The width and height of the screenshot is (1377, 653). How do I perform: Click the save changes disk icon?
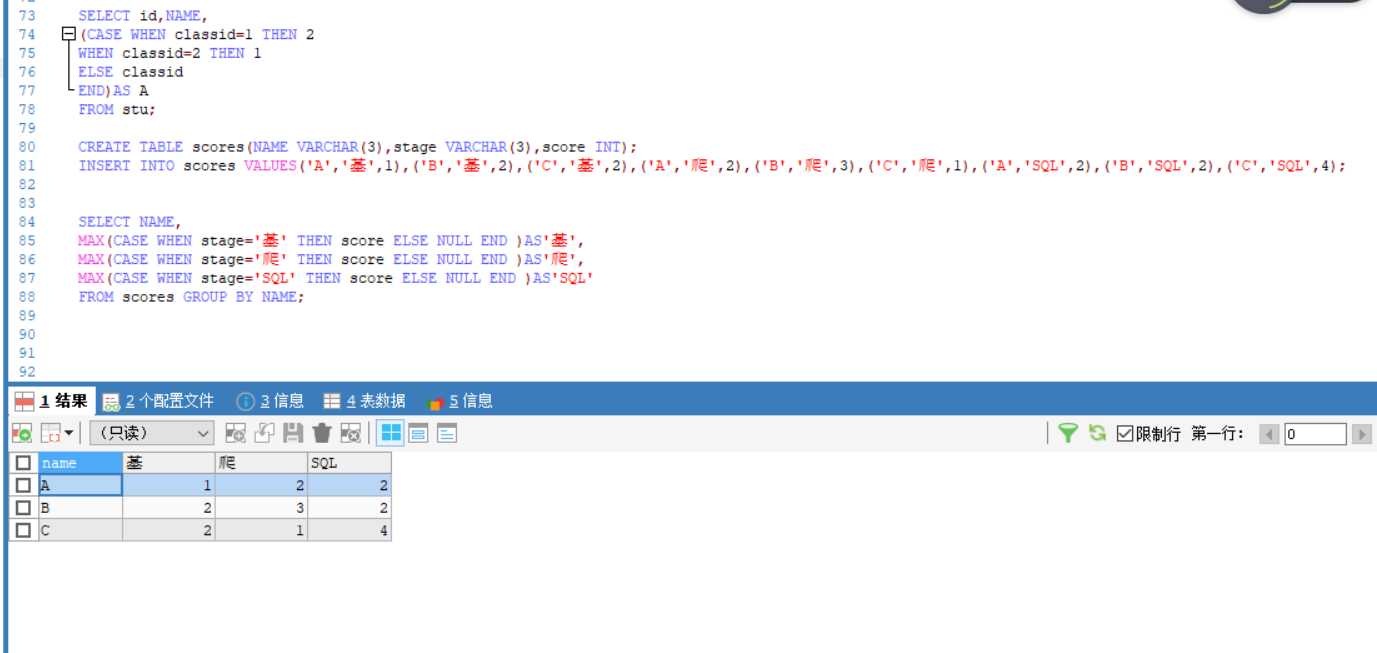(x=293, y=433)
